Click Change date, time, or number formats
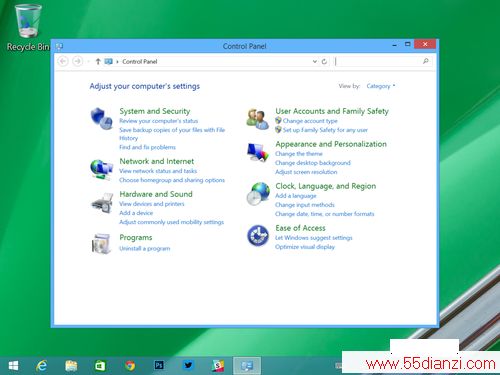 click(325, 214)
